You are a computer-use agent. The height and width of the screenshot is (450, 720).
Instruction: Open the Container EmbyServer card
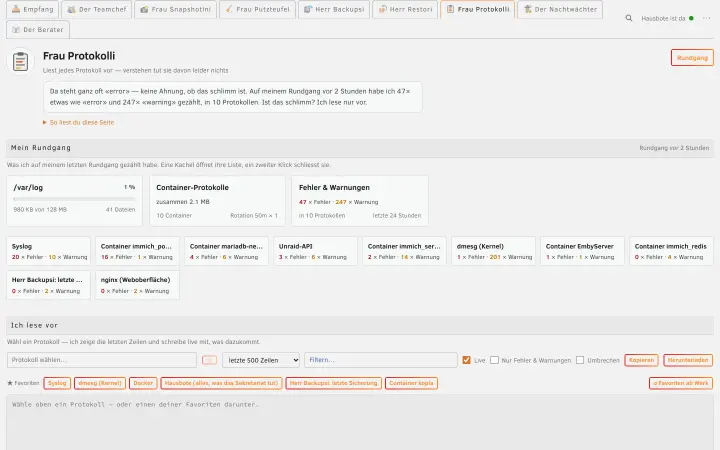[x=583, y=251]
